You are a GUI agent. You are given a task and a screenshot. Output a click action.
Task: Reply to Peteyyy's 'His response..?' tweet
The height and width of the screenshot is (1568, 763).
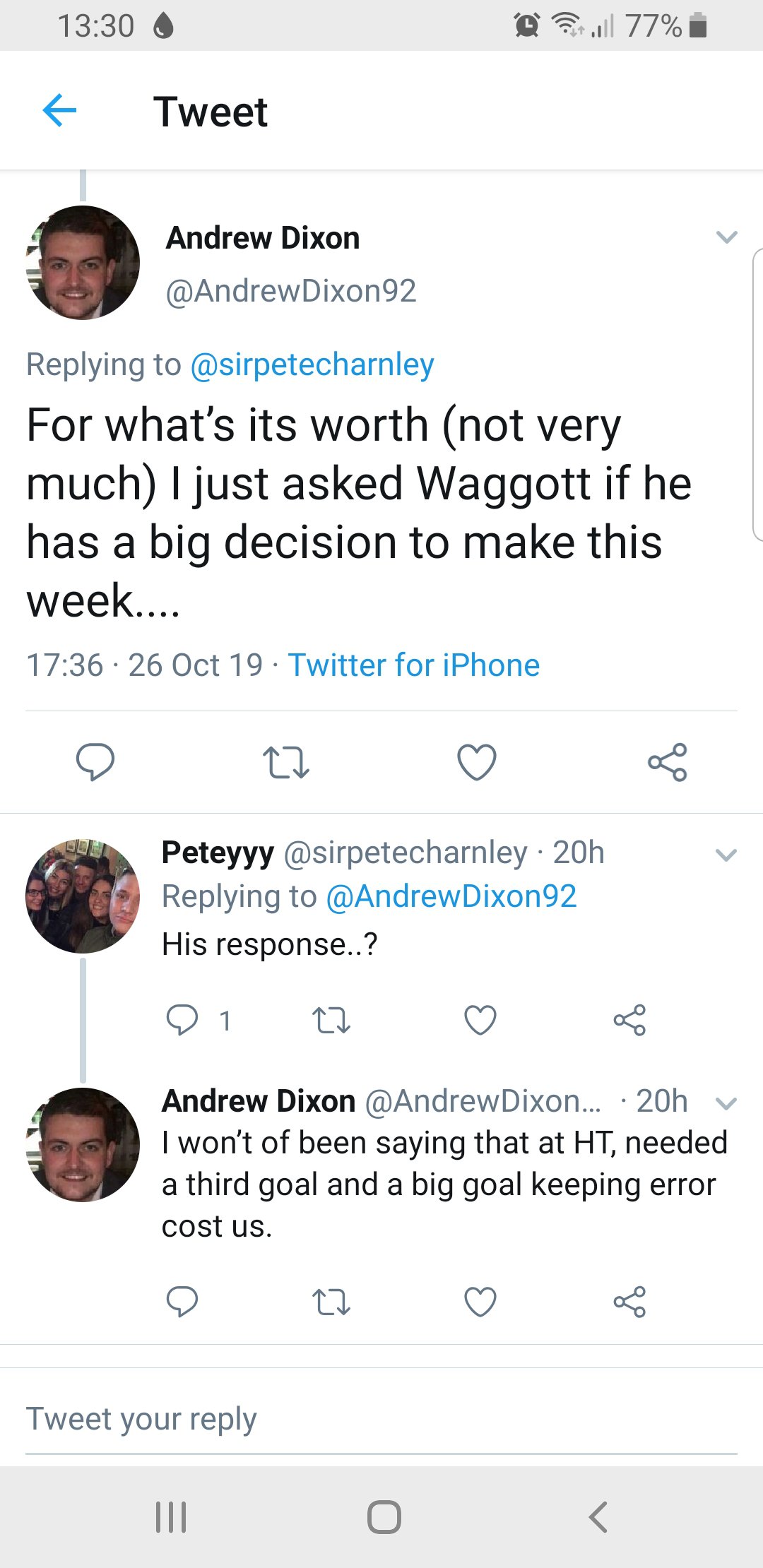[182, 1020]
